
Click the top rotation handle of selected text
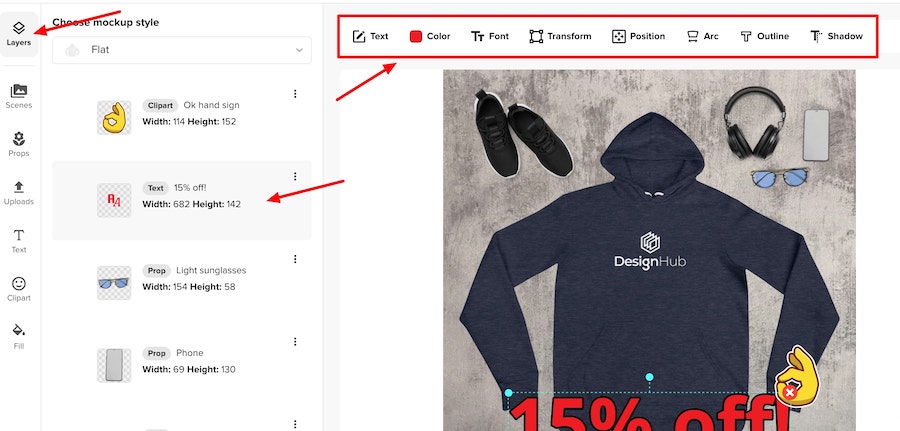click(x=649, y=377)
